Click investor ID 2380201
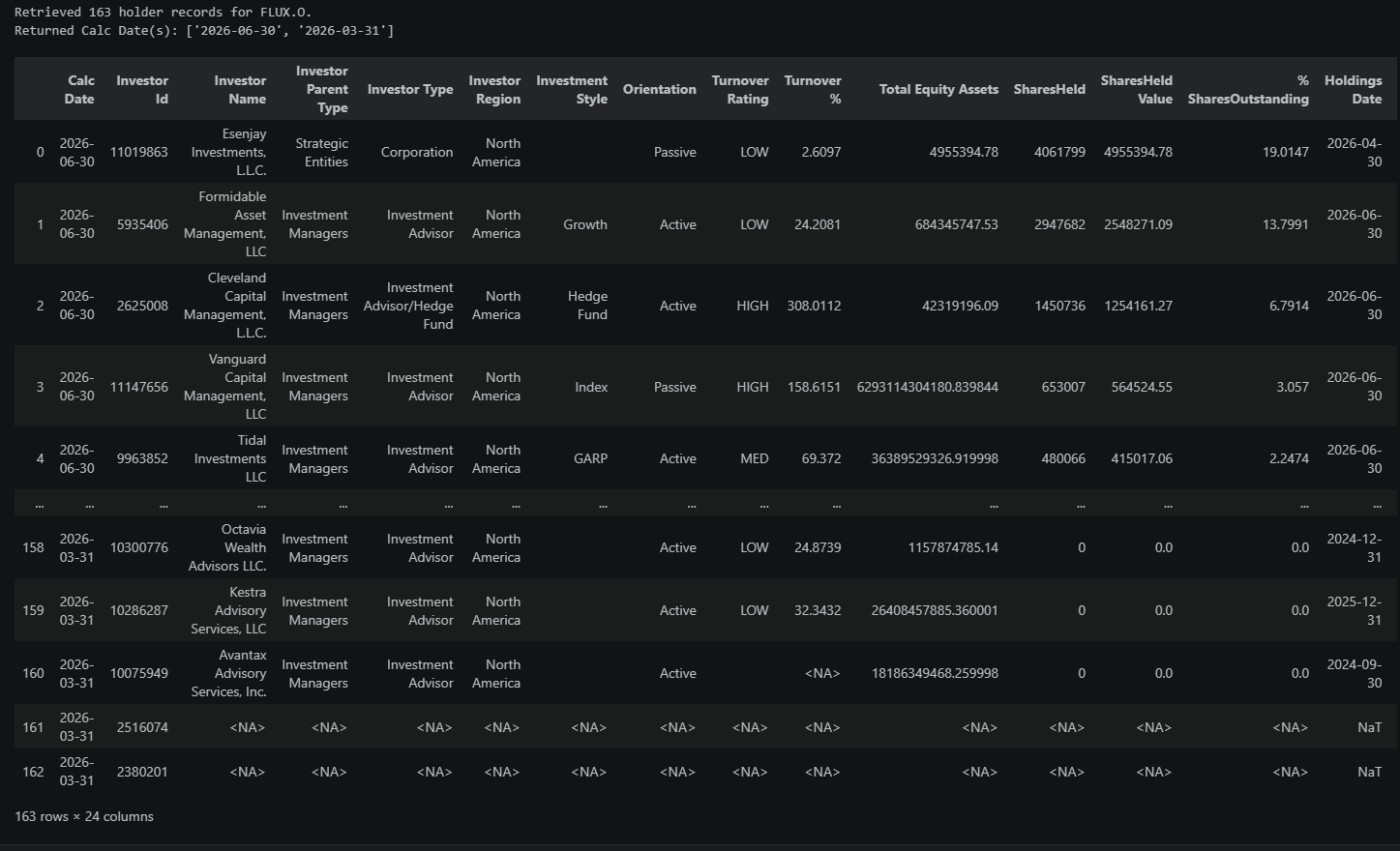The width and height of the screenshot is (1400, 851). coord(142,772)
